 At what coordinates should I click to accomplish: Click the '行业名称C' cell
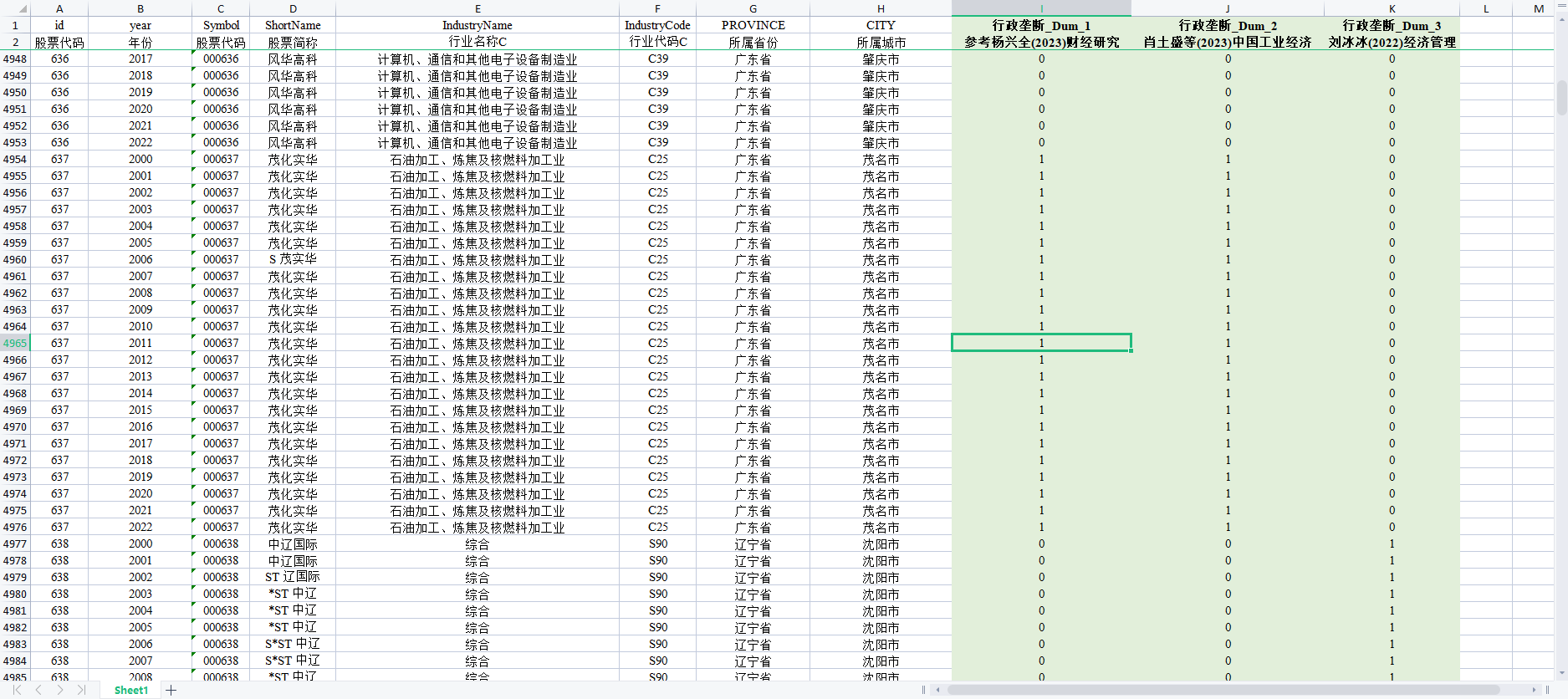[x=478, y=42]
